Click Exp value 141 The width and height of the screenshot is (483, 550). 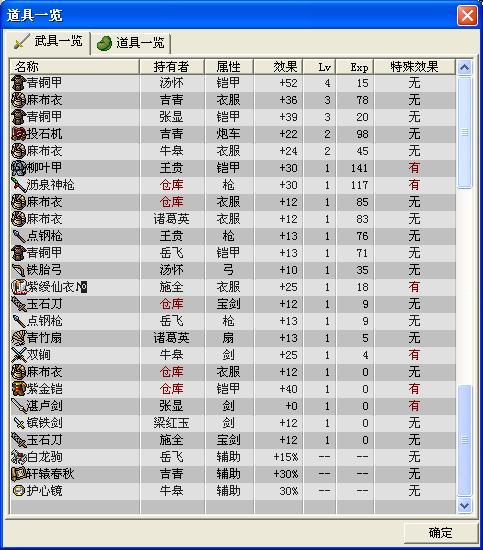coord(360,168)
